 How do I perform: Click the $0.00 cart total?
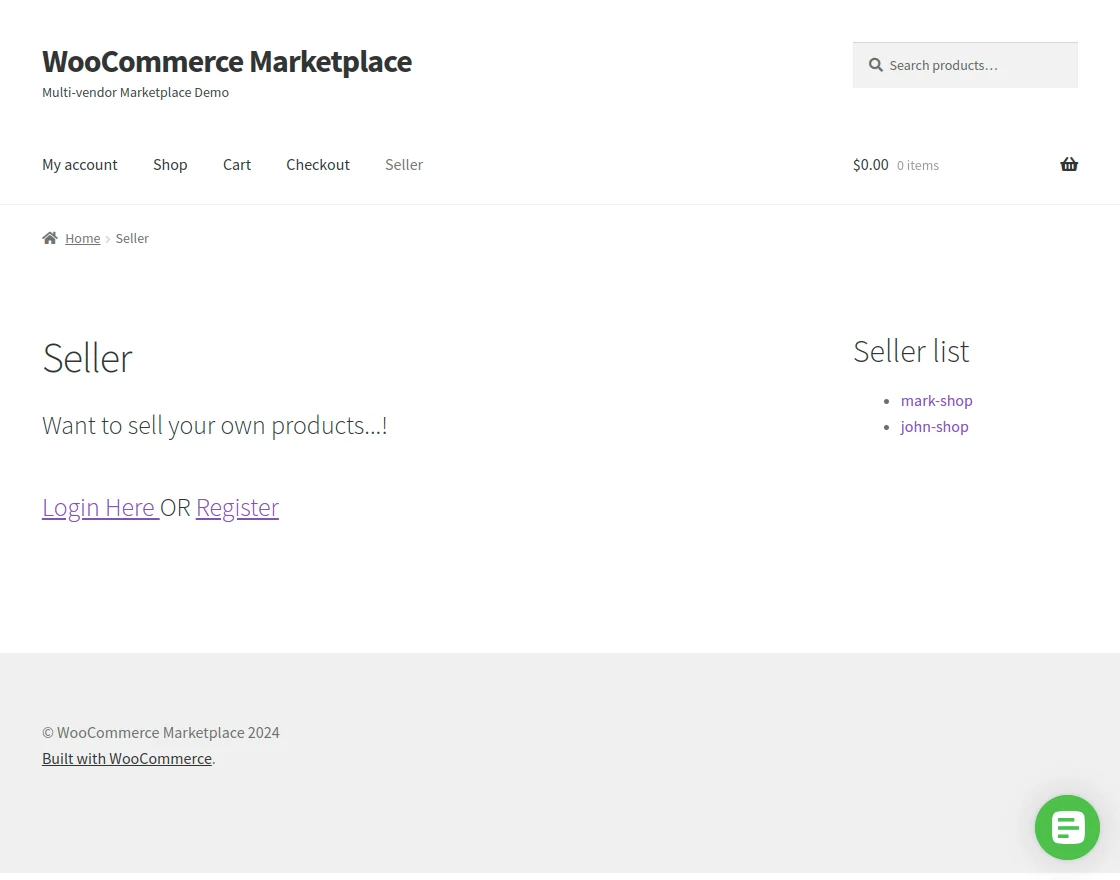click(870, 165)
